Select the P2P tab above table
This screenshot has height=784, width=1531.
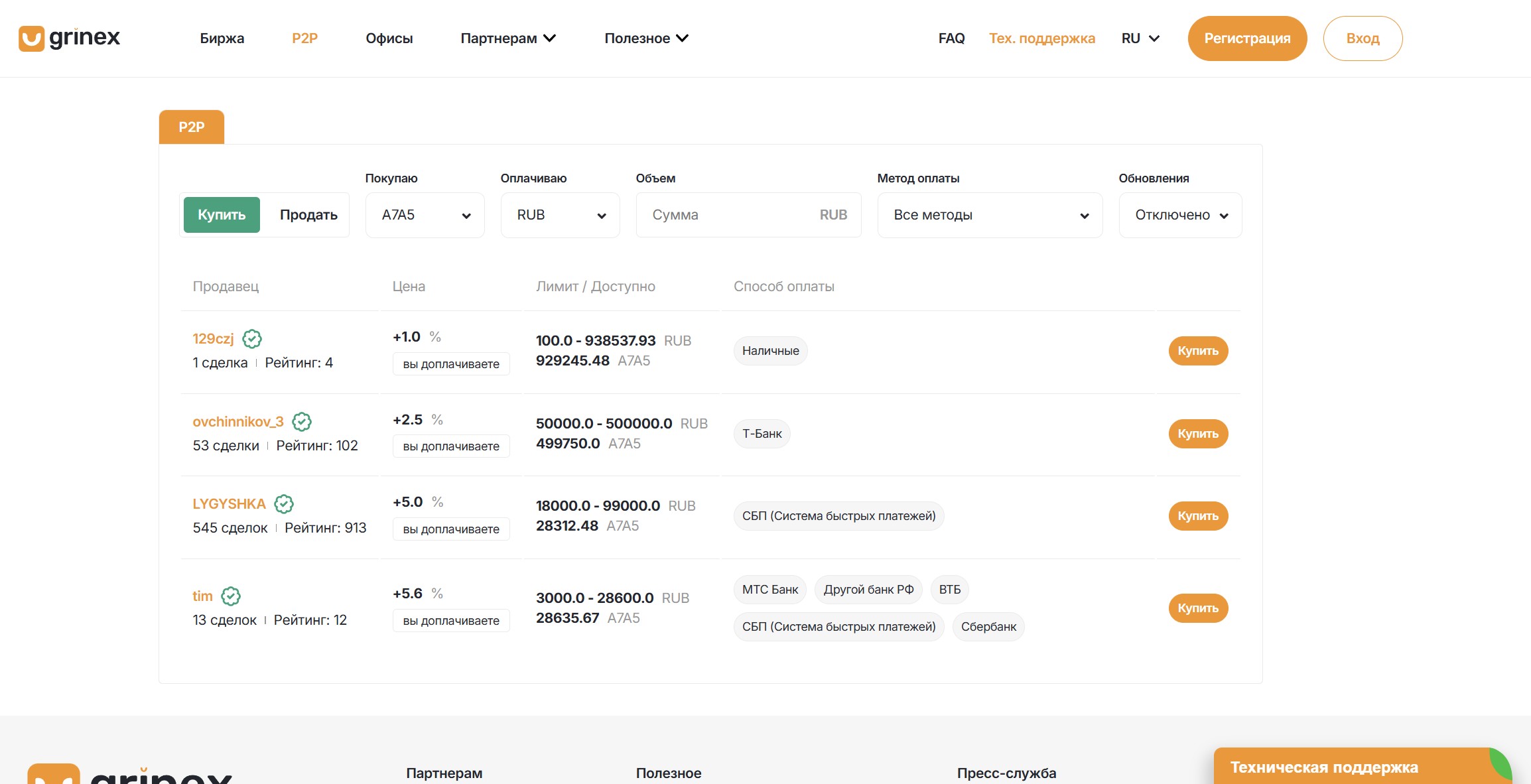(192, 127)
